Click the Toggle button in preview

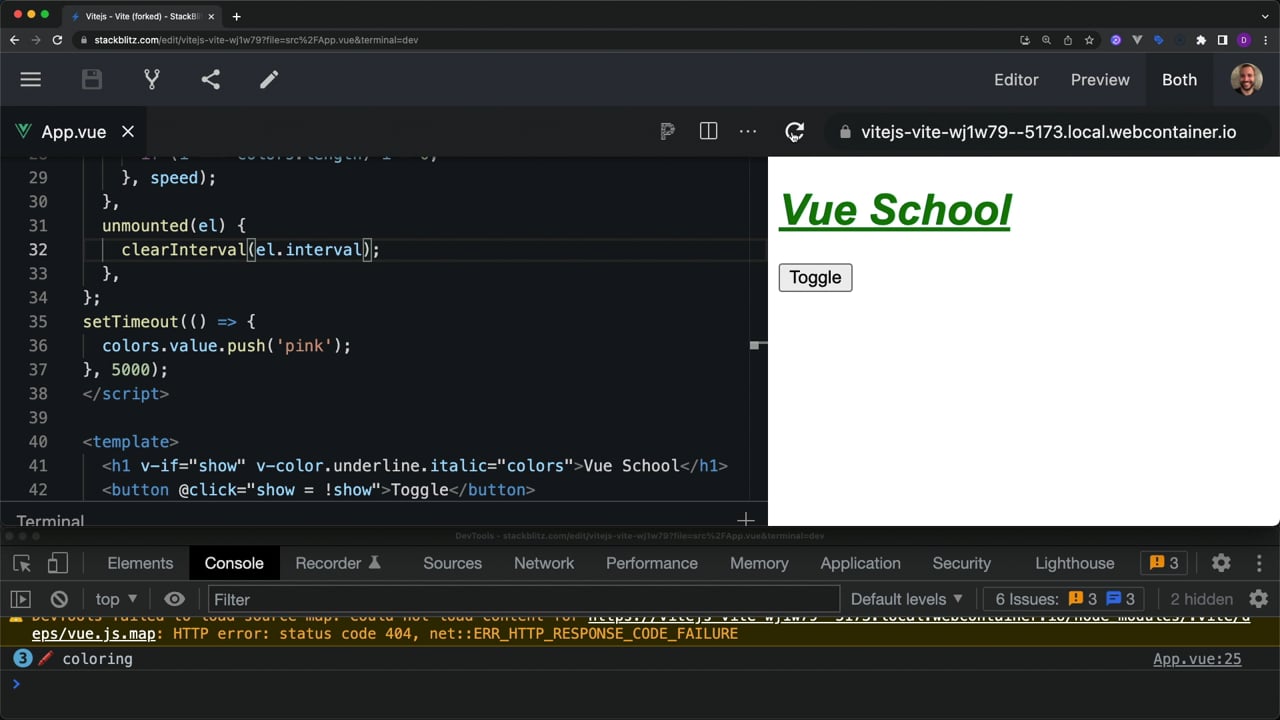815,277
